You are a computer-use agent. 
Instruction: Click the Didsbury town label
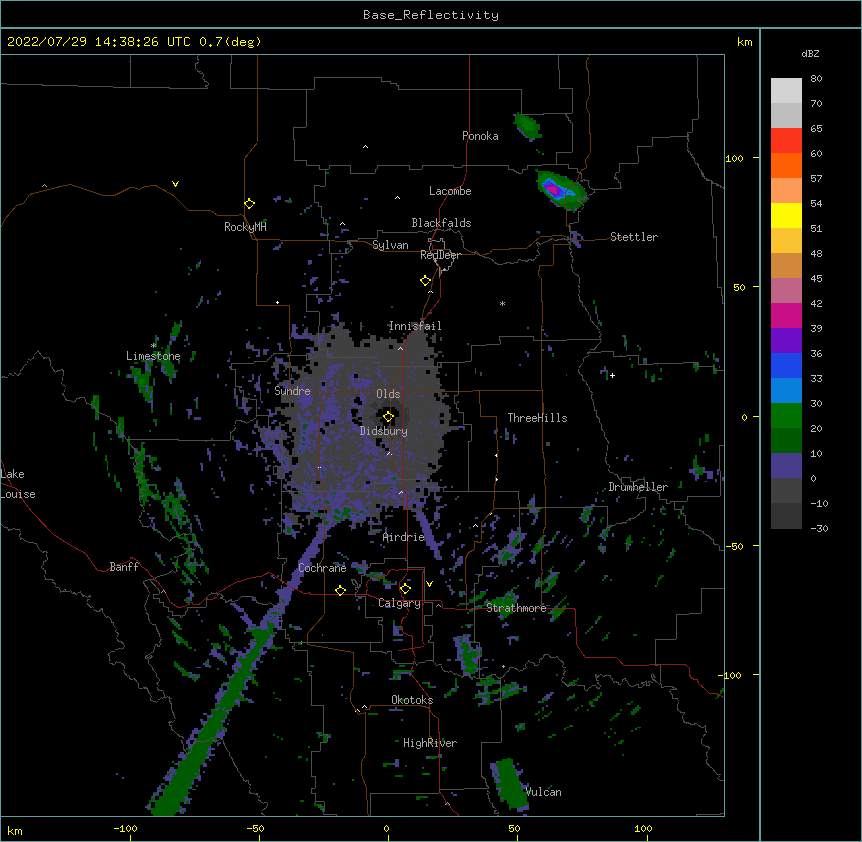point(384,431)
